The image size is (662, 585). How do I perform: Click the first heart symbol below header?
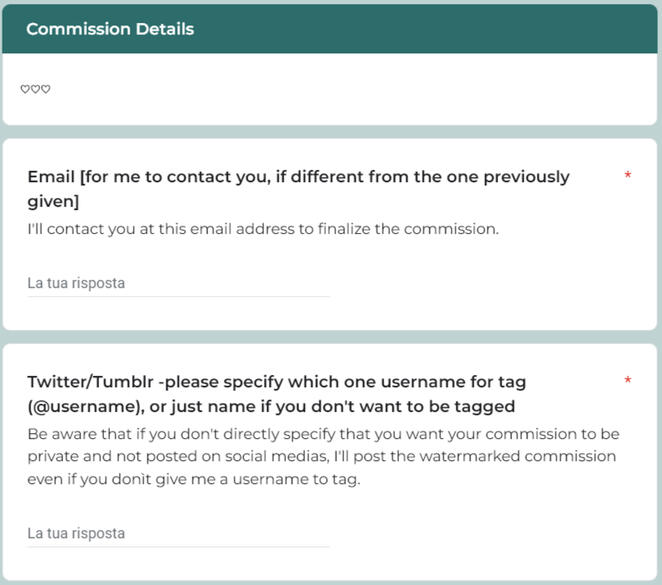[x=25, y=90]
